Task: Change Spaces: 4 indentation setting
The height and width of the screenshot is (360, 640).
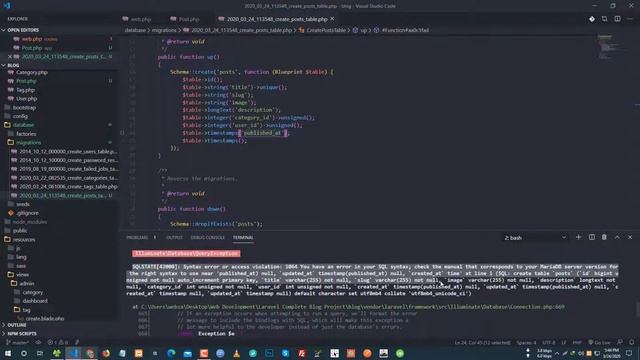Action: pyautogui.click(x=526, y=342)
